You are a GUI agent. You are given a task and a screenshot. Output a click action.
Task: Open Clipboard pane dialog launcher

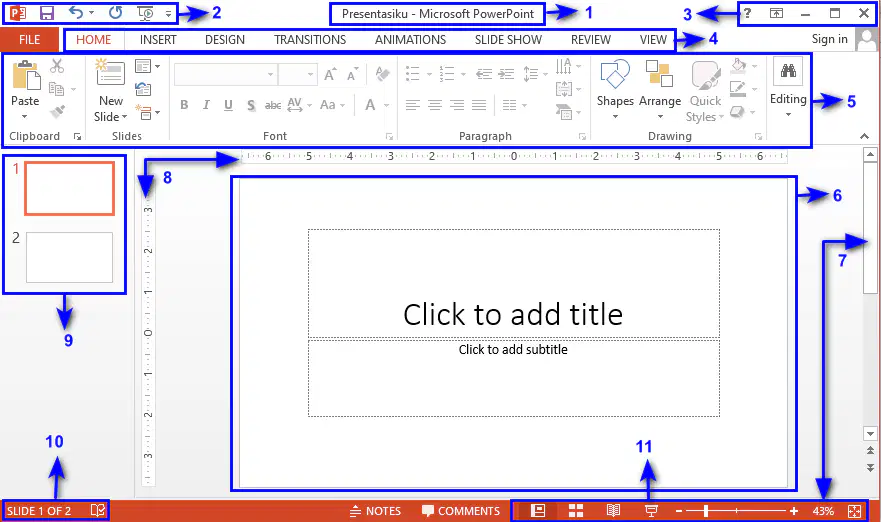[x=78, y=137]
